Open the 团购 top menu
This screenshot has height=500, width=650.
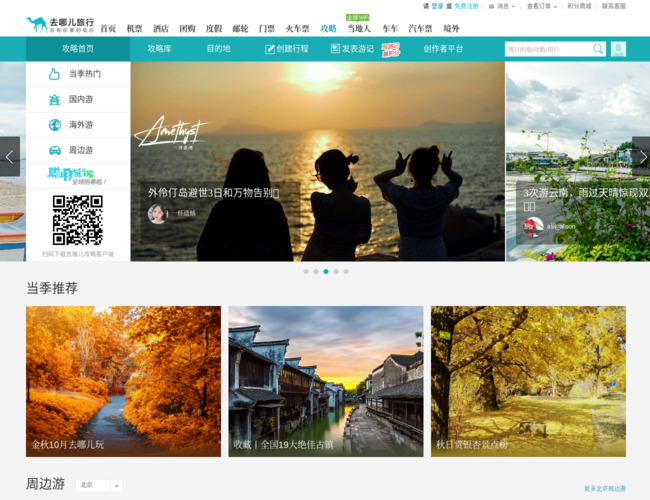point(187,28)
